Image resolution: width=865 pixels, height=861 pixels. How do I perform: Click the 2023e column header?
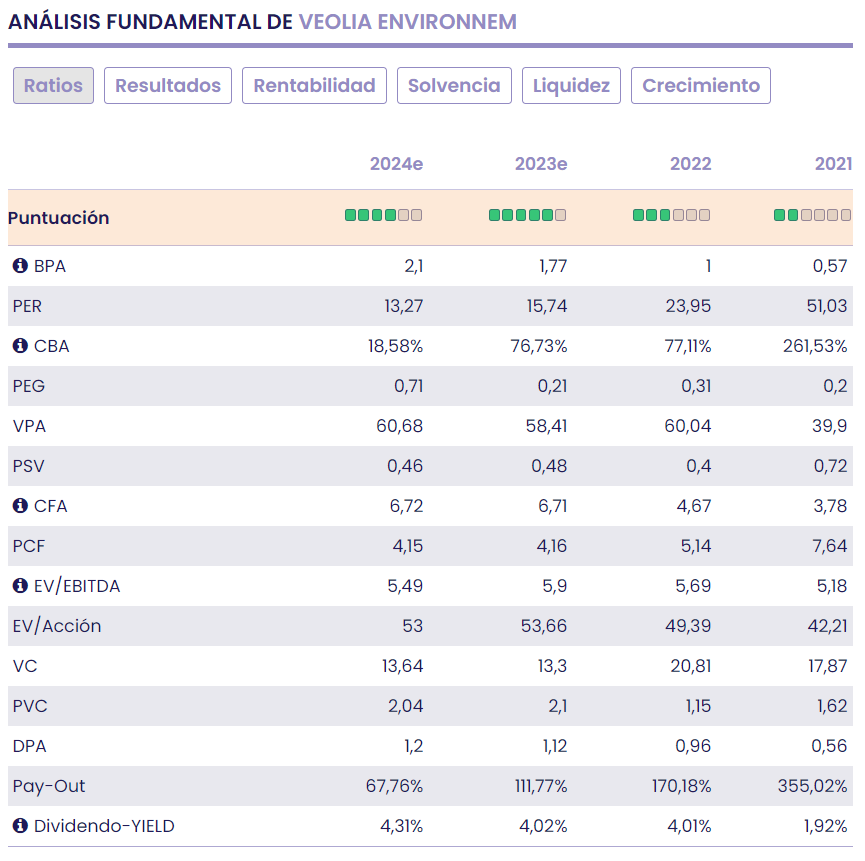click(541, 164)
